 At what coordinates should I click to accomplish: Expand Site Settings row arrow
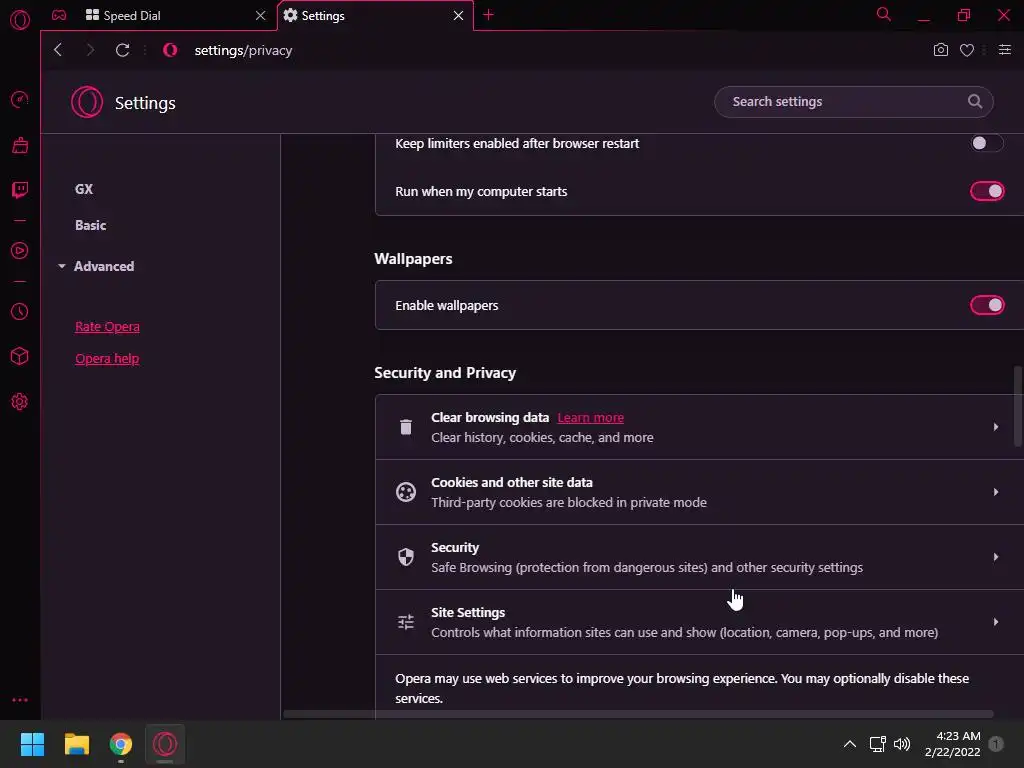point(996,622)
